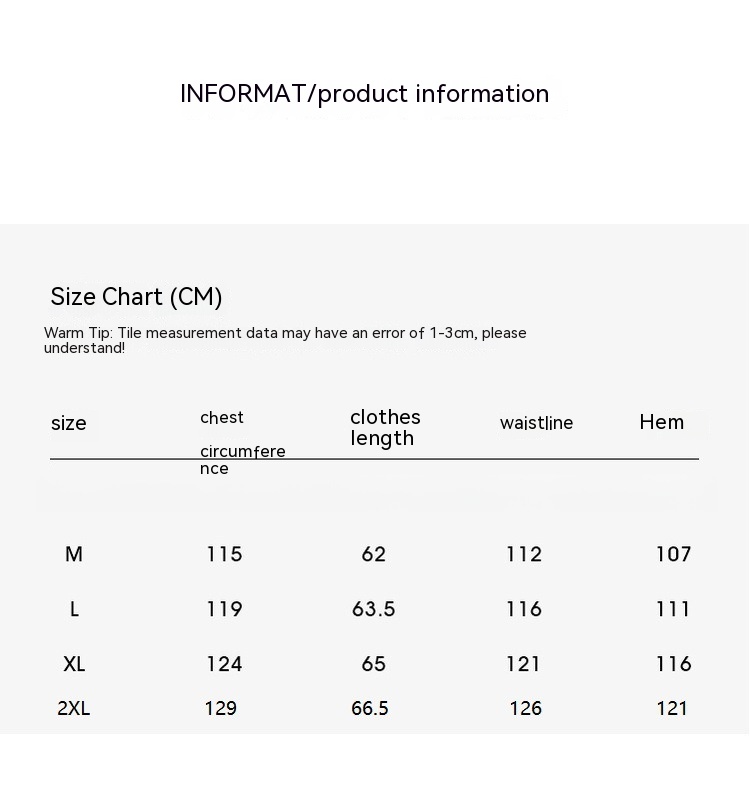750x797 pixels.
Task: Click the waistline value 126
Action: pos(525,708)
